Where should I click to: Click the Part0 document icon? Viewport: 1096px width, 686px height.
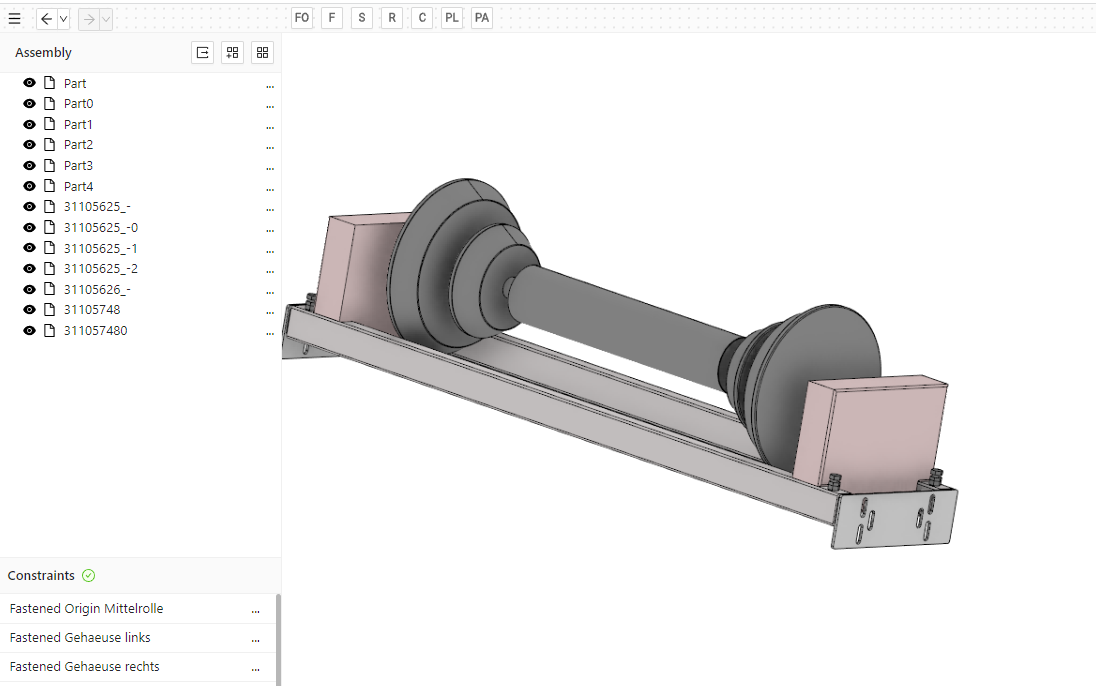point(50,103)
